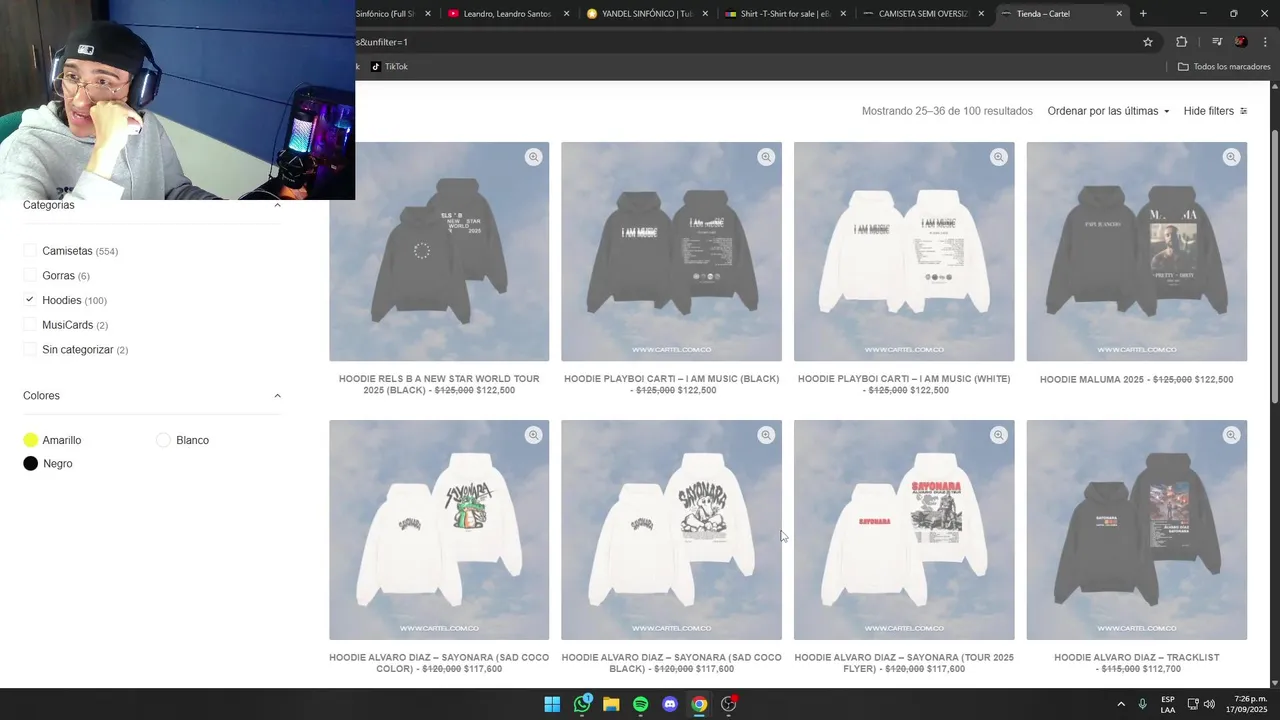Open the taskbar clock and date
Viewport: 1280px width, 720px height.
[1246, 704]
